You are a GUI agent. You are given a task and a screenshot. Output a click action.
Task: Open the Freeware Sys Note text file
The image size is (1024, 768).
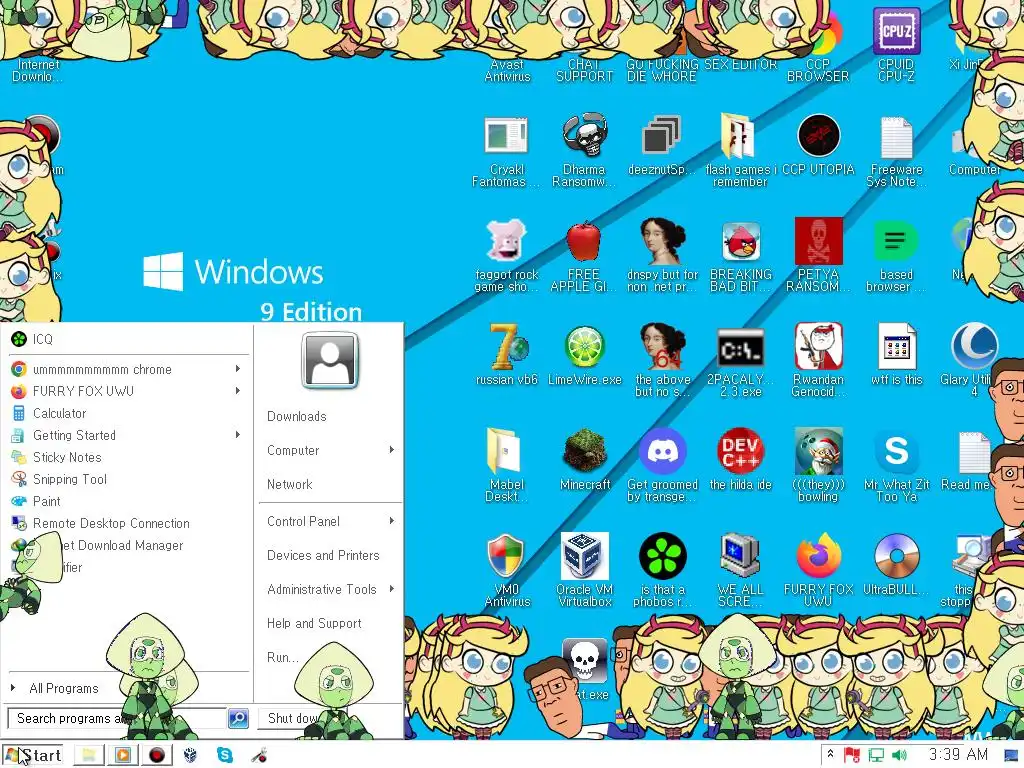point(896,137)
